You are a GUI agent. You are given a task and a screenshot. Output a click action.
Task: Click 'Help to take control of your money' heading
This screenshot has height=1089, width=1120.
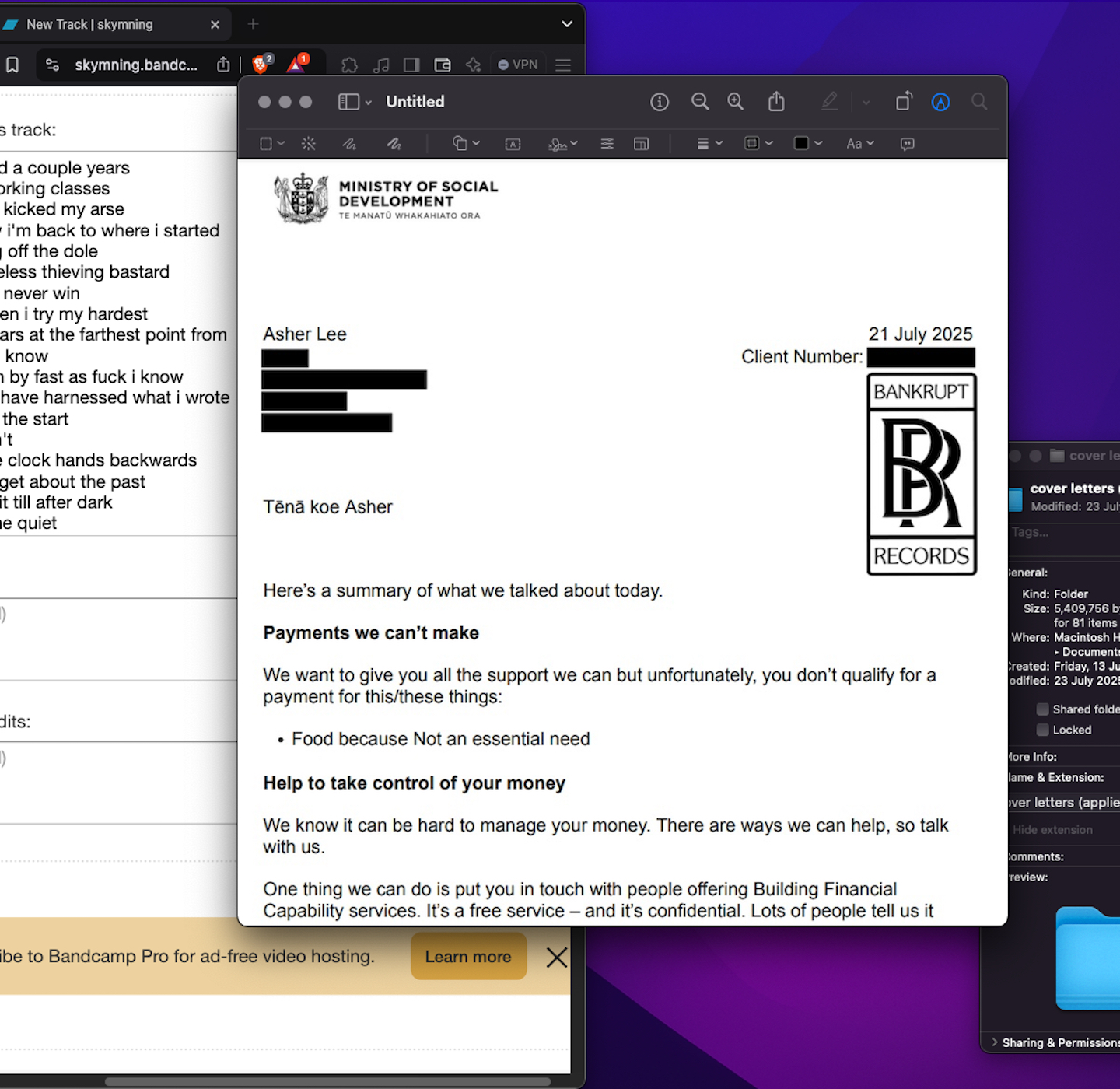pos(414,783)
